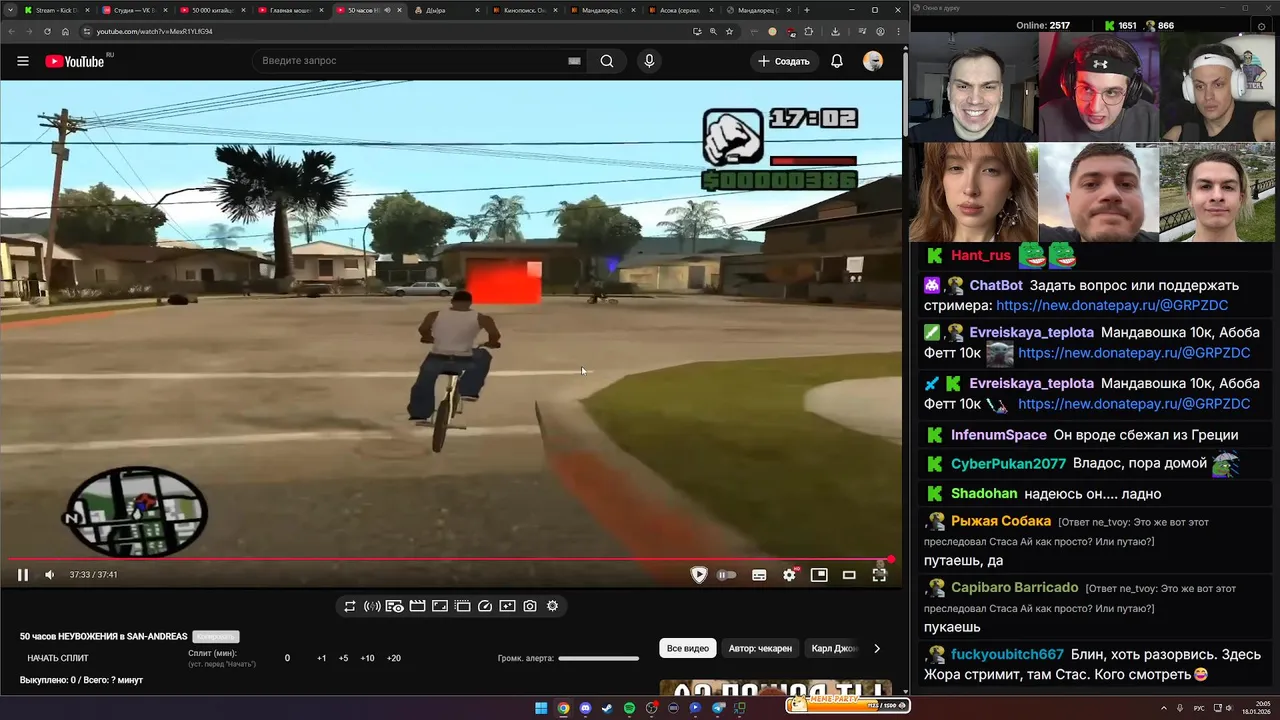Switch to Stream - Kick browser tab
This screenshot has height=720, width=1280.
[55, 10]
